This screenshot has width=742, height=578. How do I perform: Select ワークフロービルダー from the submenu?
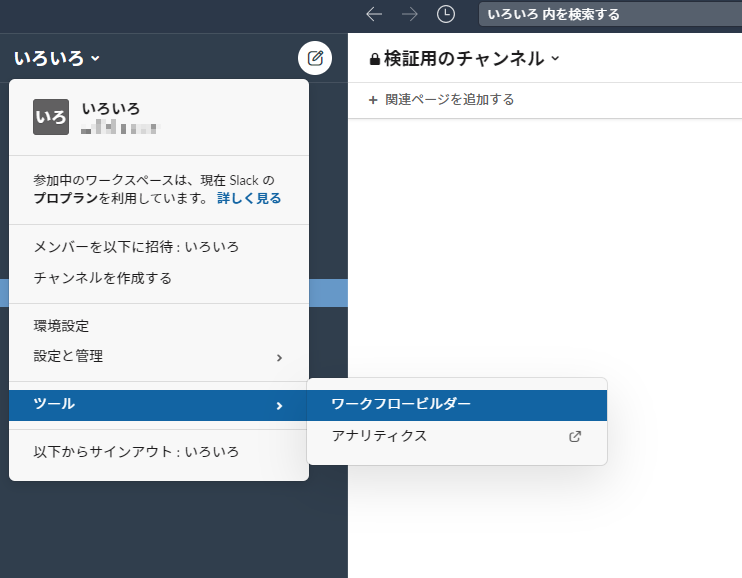click(457, 405)
